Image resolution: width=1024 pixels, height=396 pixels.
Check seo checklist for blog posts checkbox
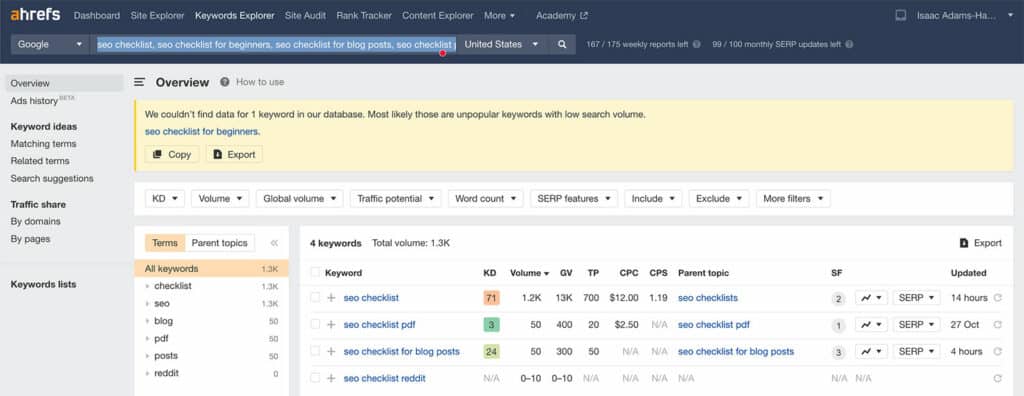tap(315, 351)
